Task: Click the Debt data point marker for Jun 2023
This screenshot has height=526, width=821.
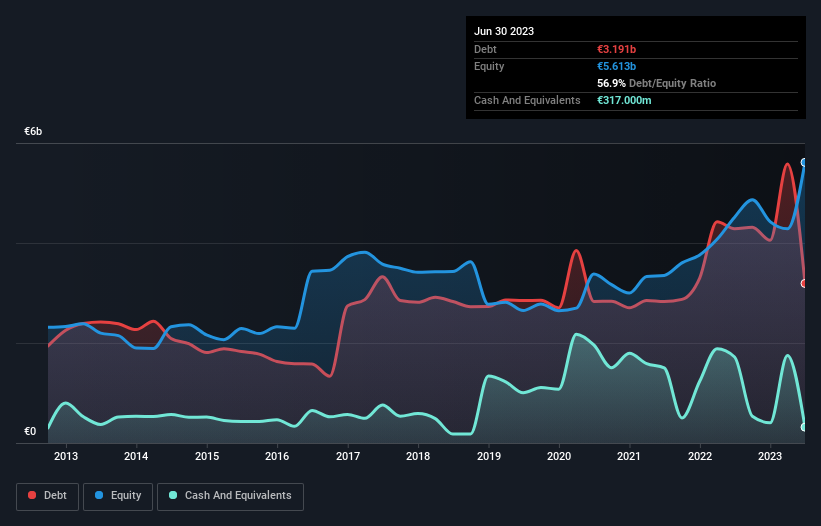Action: tap(804, 284)
